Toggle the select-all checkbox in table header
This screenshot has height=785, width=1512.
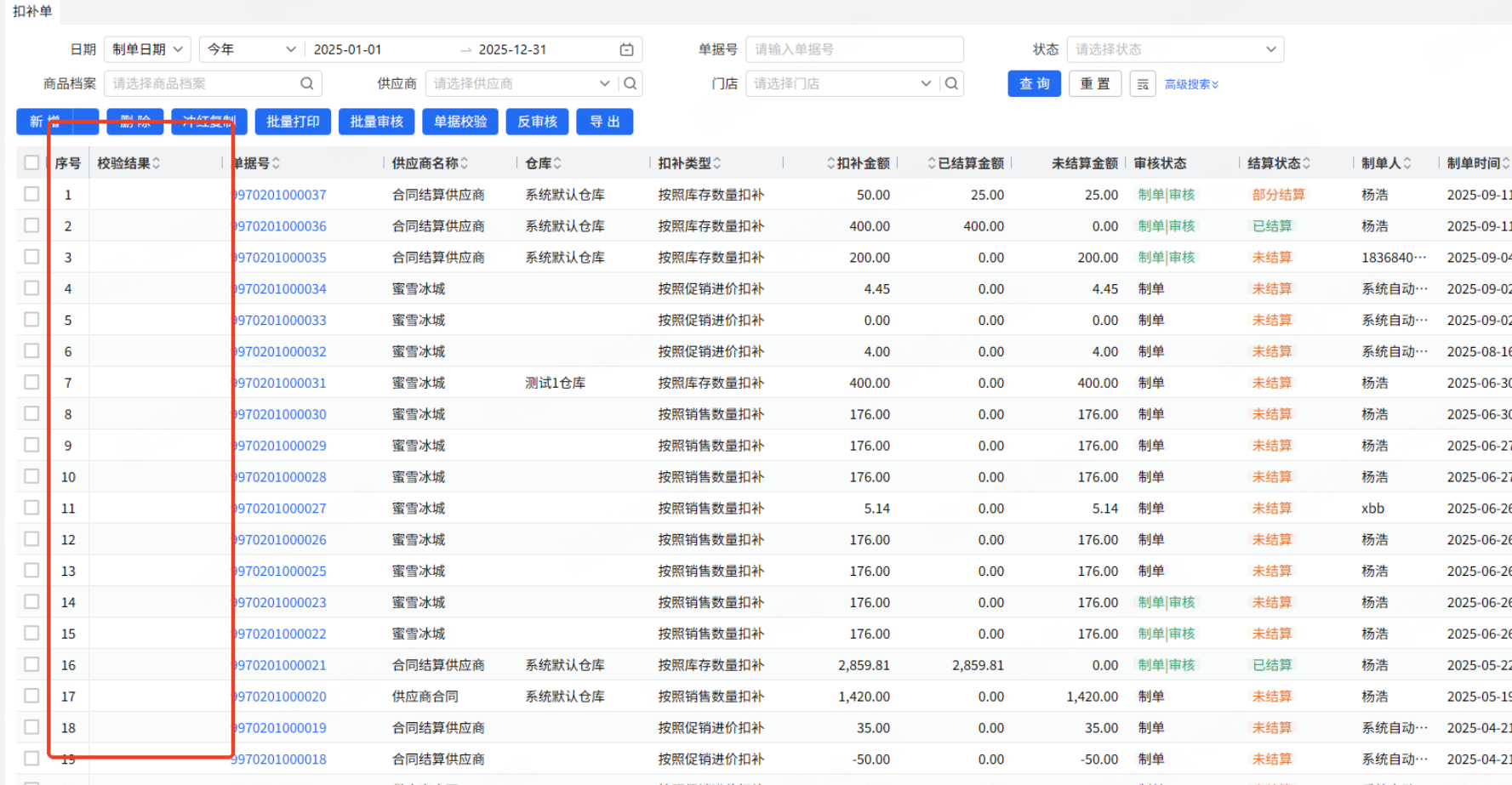coord(31,162)
